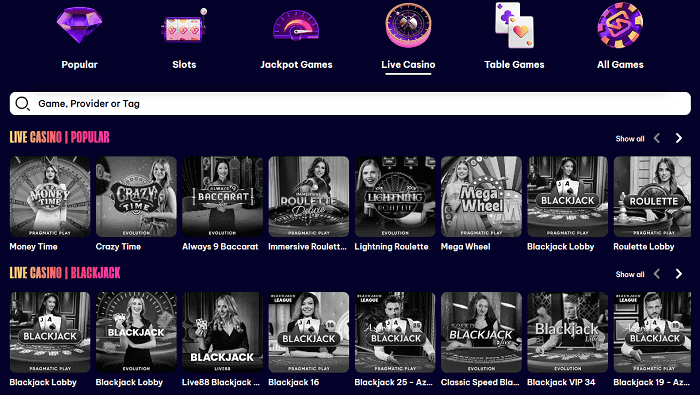This screenshot has width=700, height=395.
Task: Go to next Blackjack games page
Action: [679, 274]
